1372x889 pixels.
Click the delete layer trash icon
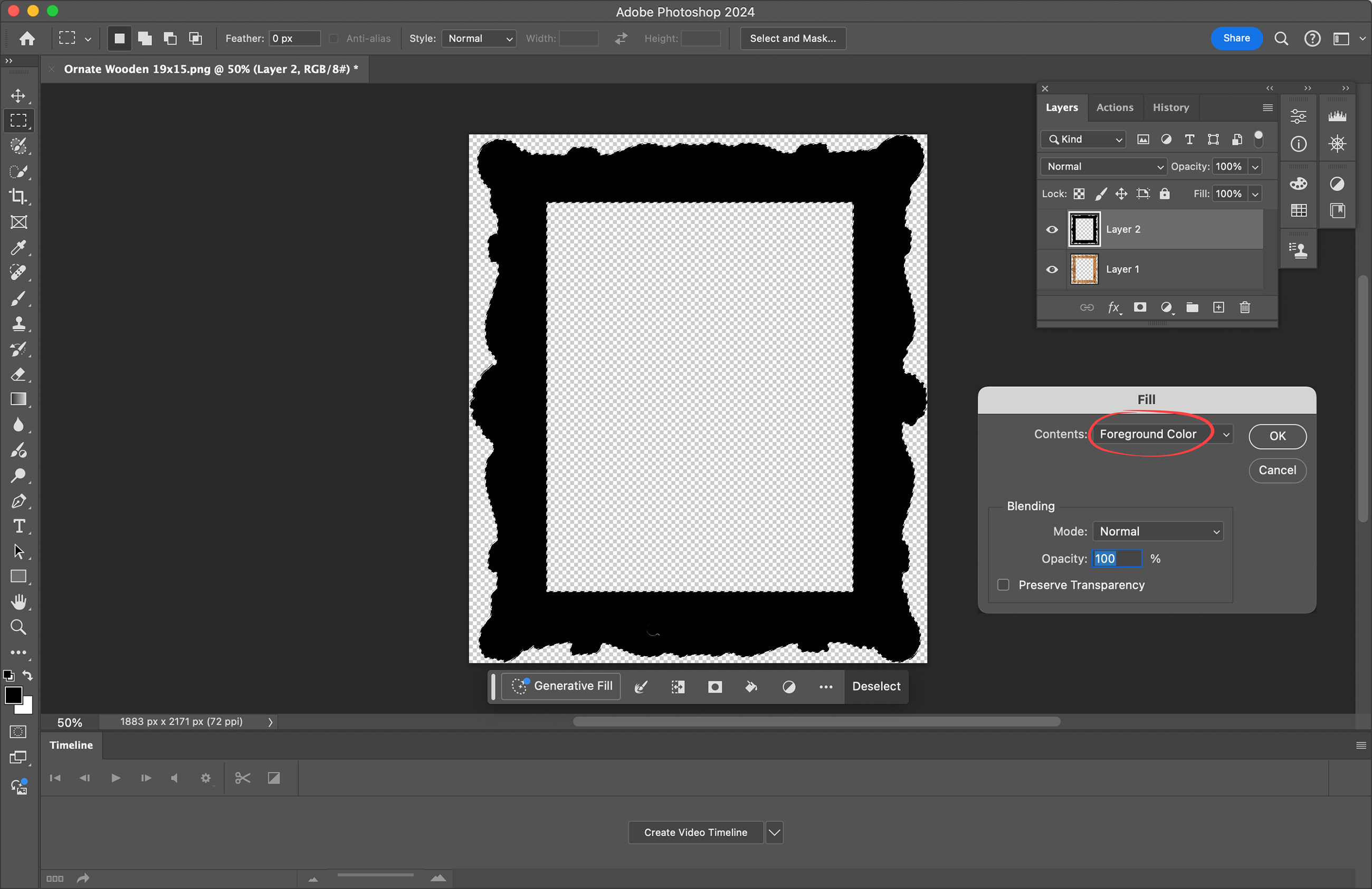(x=1245, y=307)
